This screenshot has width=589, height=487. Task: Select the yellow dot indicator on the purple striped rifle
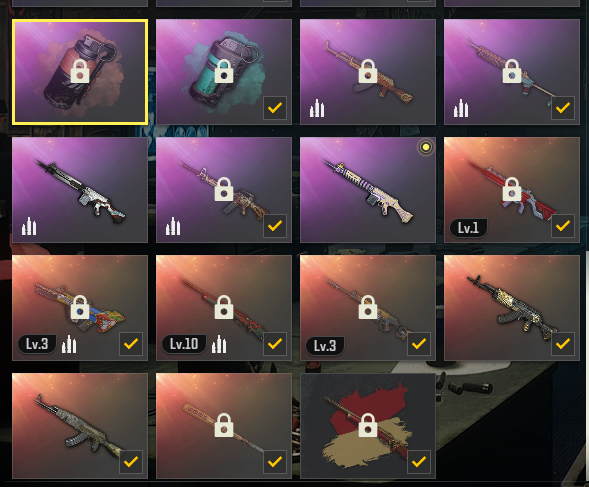426,147
